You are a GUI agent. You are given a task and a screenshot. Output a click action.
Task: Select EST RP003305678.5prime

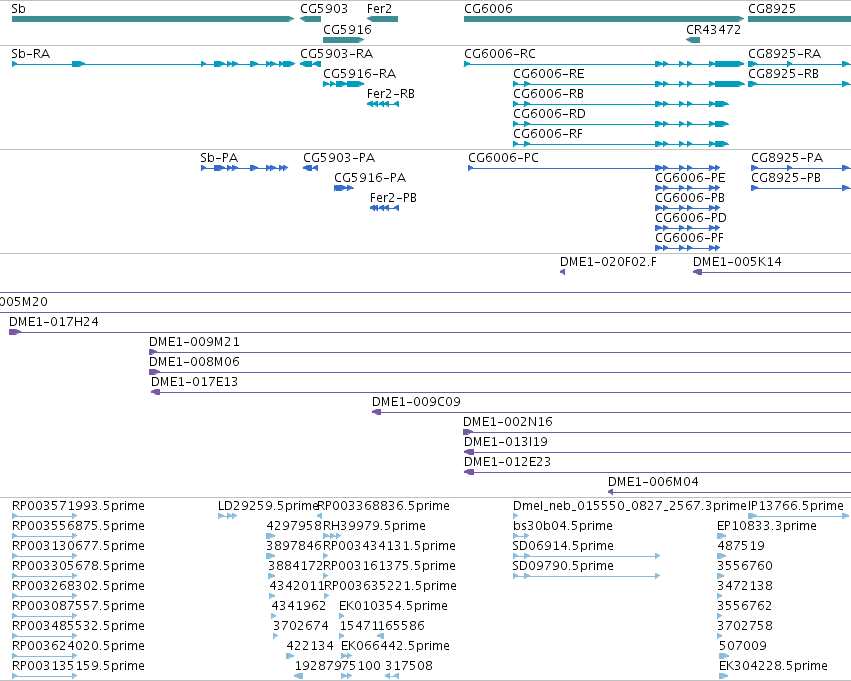tap(78, 567)
